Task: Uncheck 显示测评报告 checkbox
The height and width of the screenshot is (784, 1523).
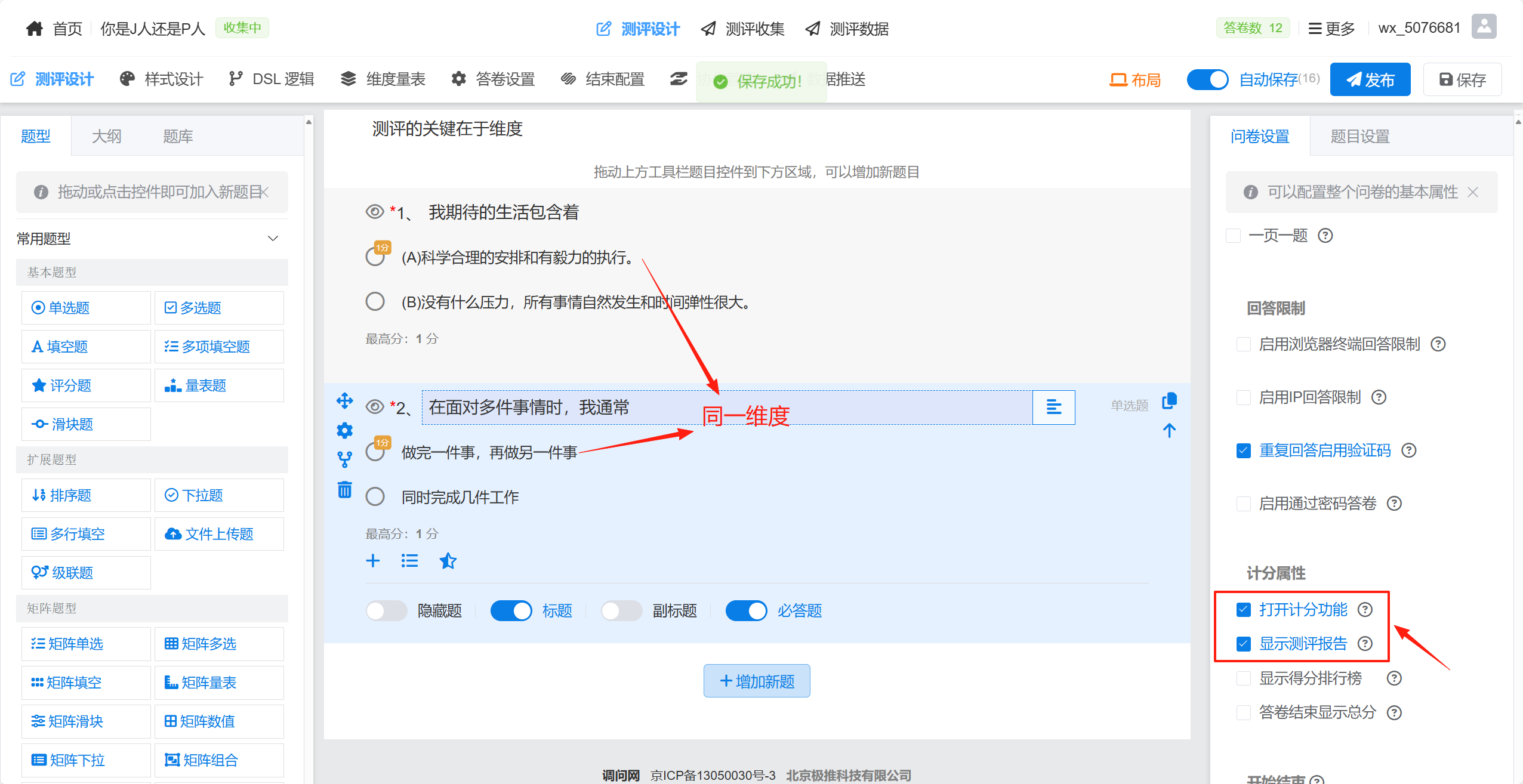Action: point(1244,644)
